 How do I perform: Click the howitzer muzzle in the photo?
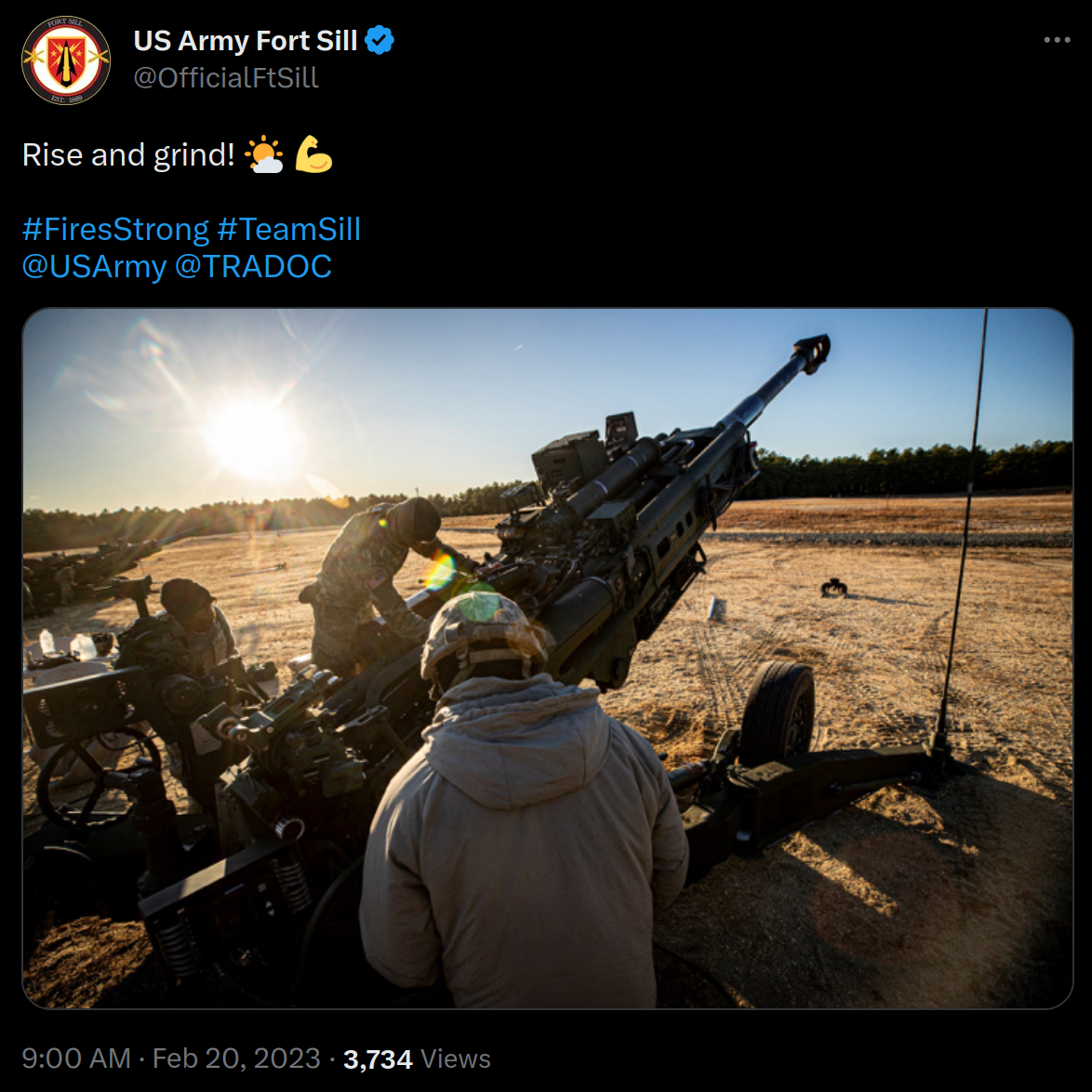pos(811,353)
